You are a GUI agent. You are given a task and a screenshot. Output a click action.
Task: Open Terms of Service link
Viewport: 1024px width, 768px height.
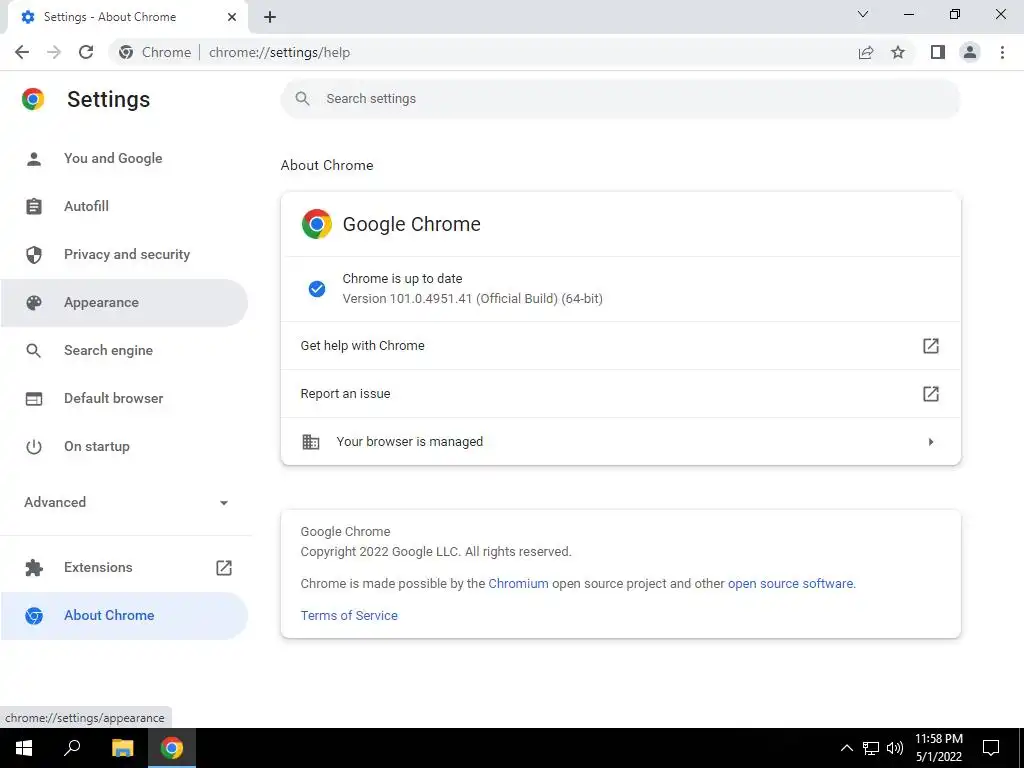coord(349,615)
